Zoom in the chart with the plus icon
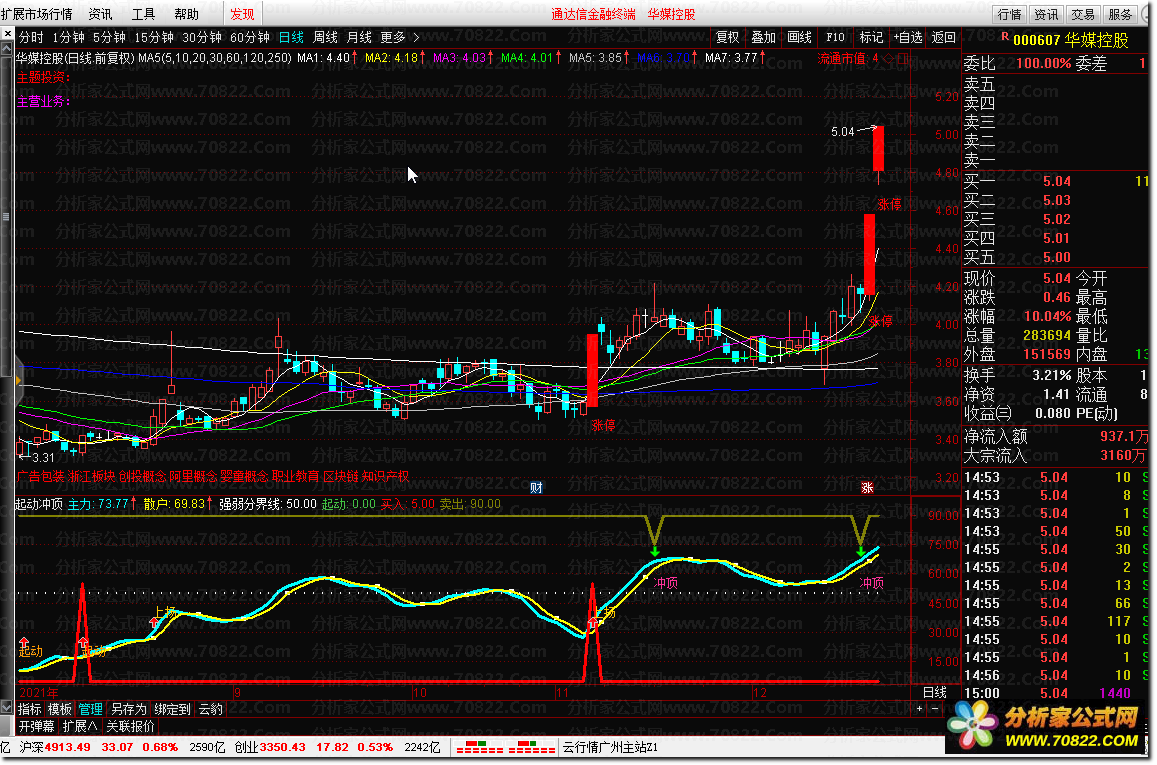 (x=919, y=709)
